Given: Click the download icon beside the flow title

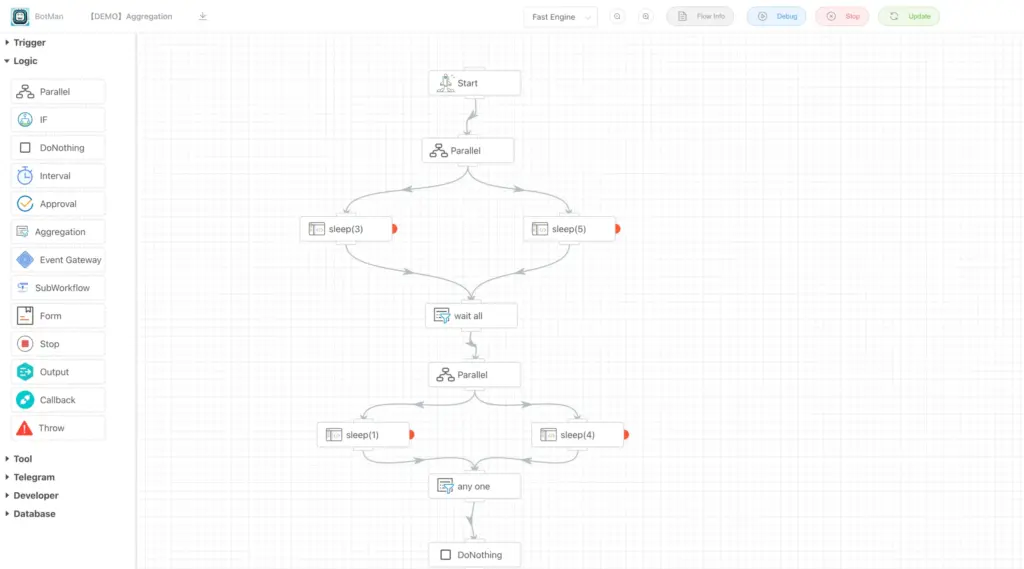Looking at the screenshot, I should point(202,16).
